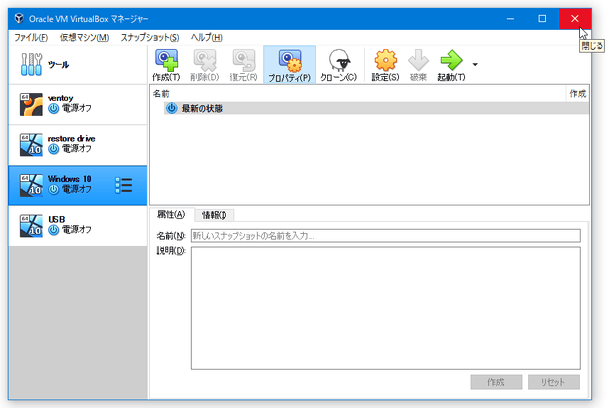Select the 最新の状態 snapshot row
This screenshot has width=609, height=408.
click(376, 108)
